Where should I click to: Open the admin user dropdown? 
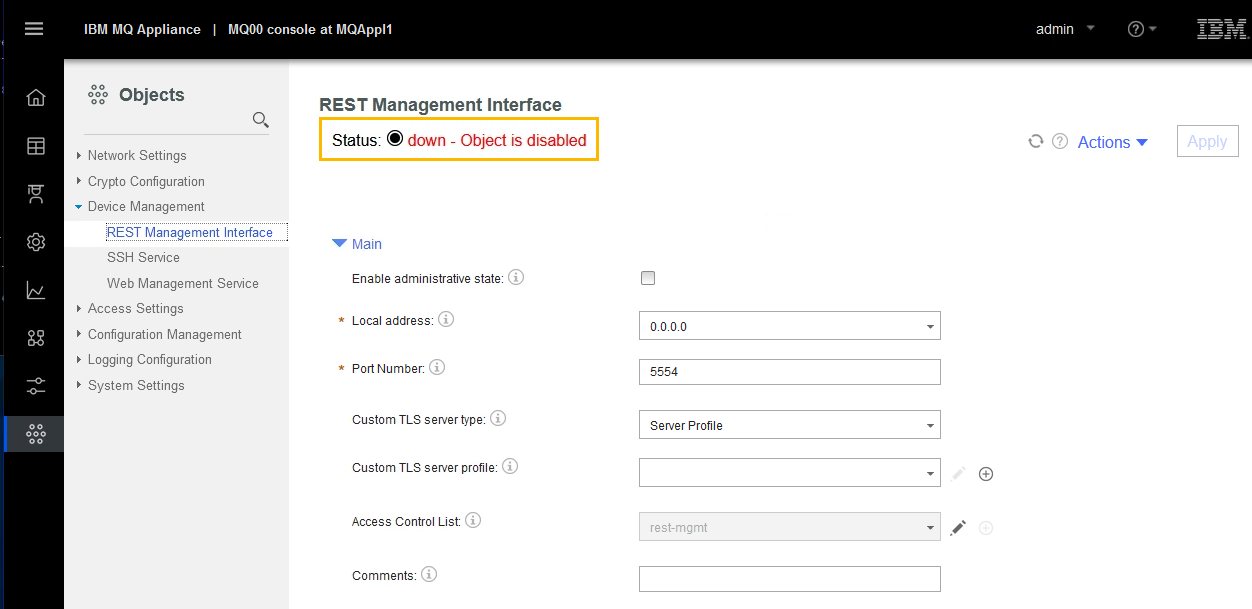tap(1065, 29)
